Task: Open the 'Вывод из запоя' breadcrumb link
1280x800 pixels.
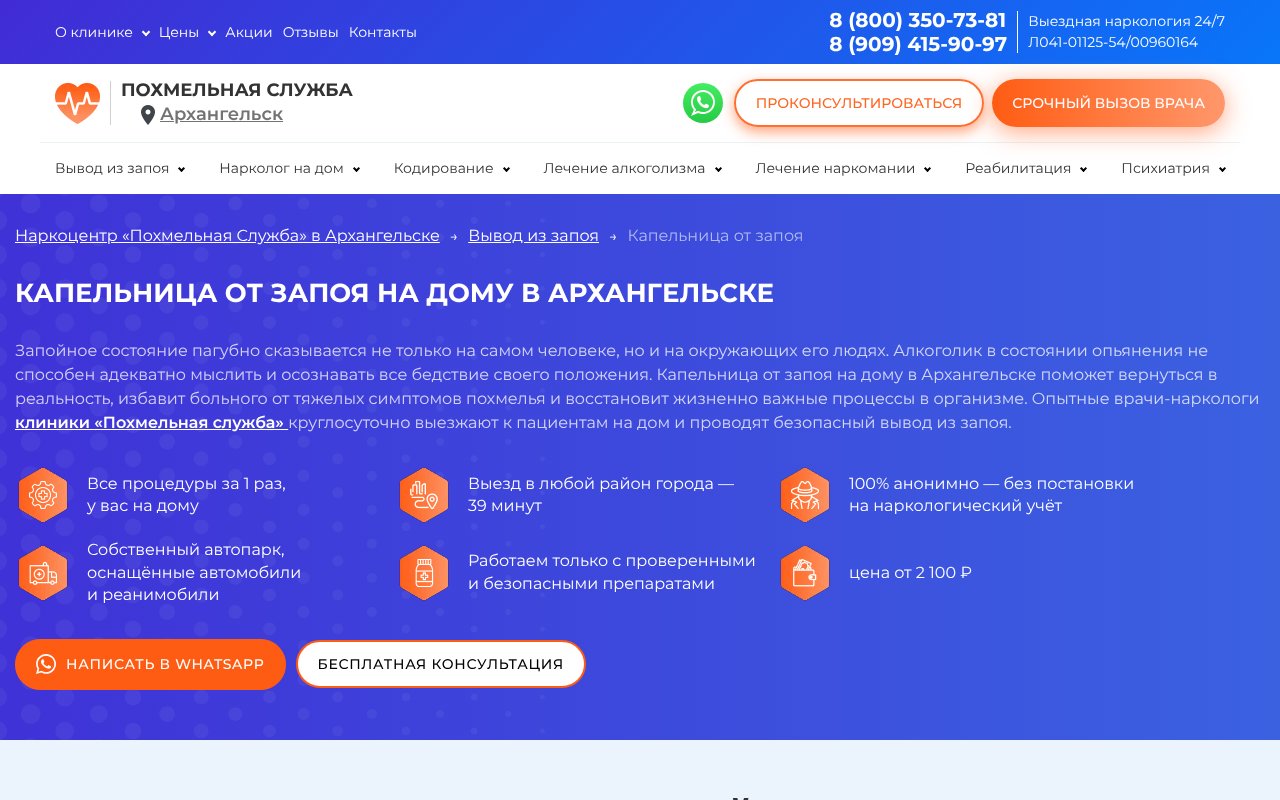Action: tap(533, 235)
